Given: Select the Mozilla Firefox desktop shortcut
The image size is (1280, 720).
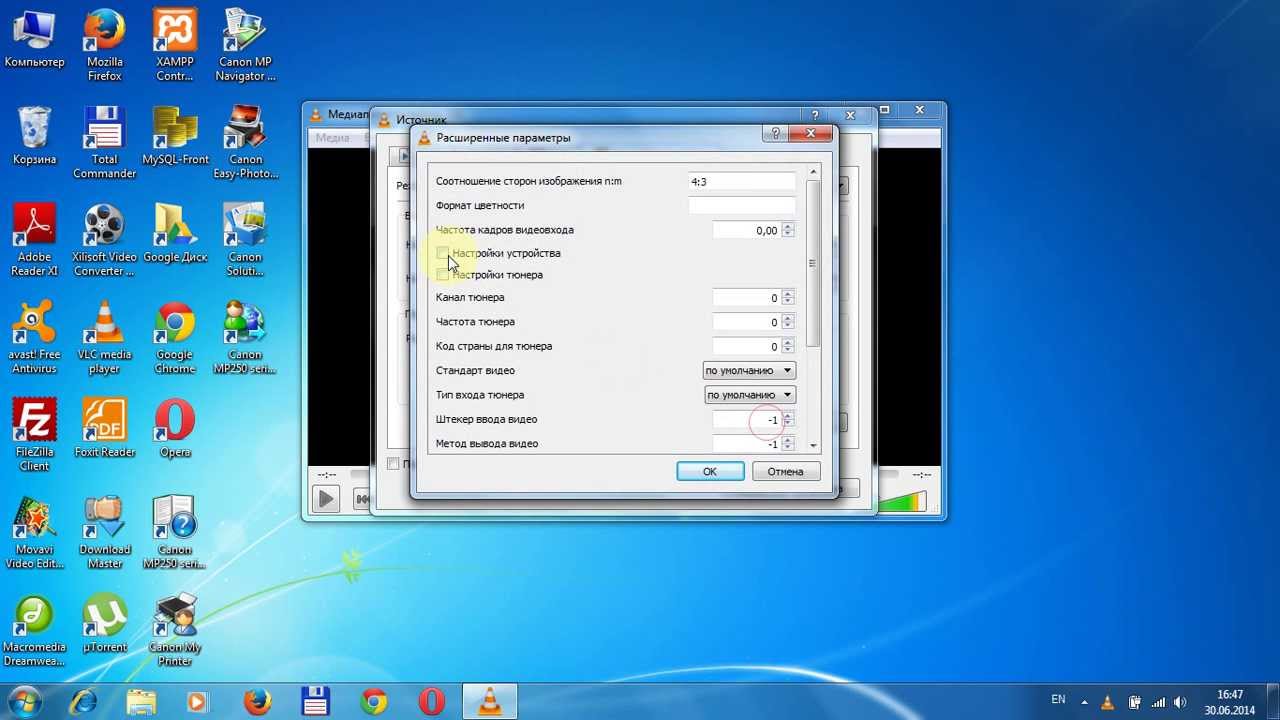Looking at the screenshot, I should coord(104,45).
